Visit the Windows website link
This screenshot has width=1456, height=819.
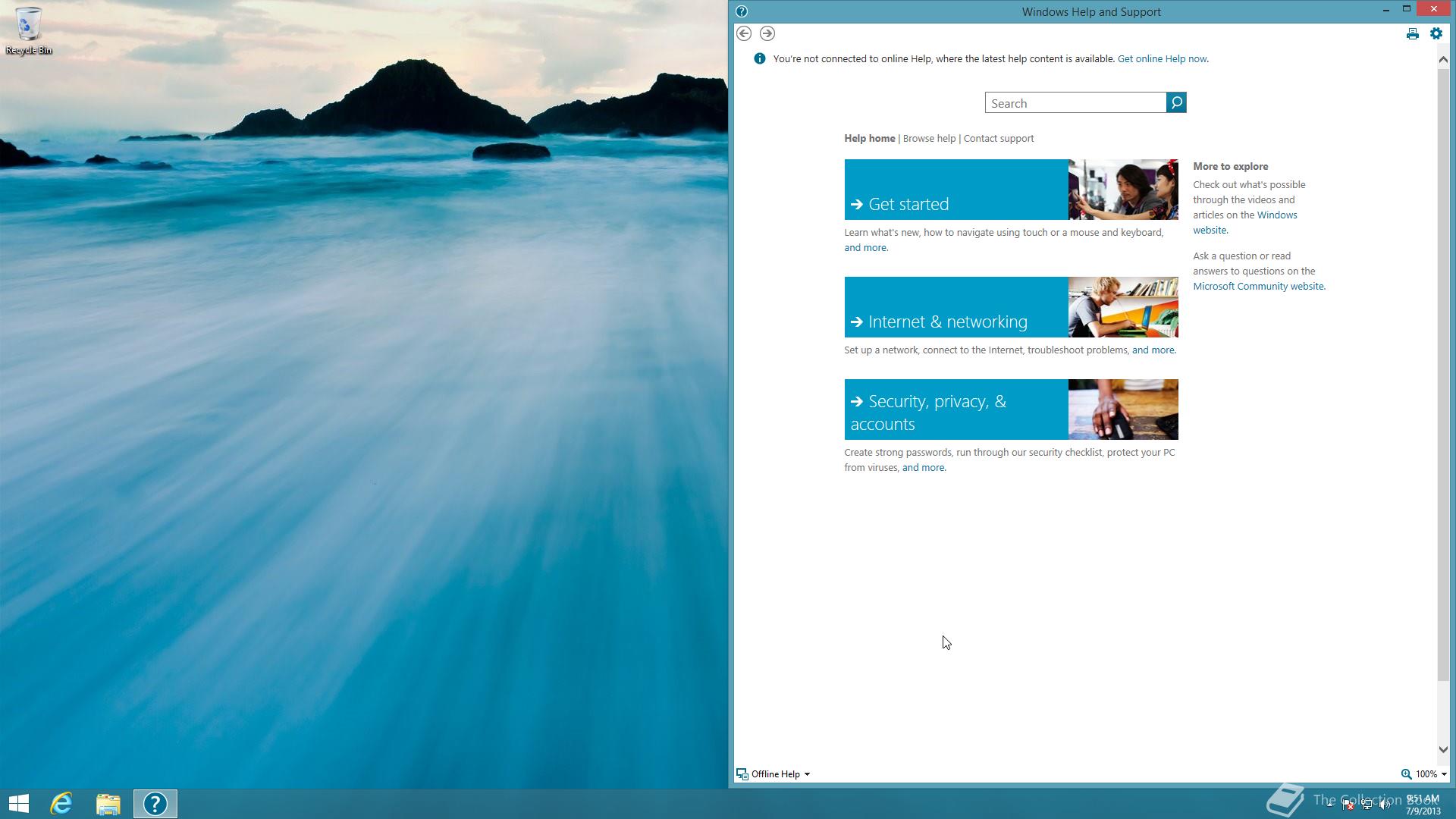tap(1277, 215)
